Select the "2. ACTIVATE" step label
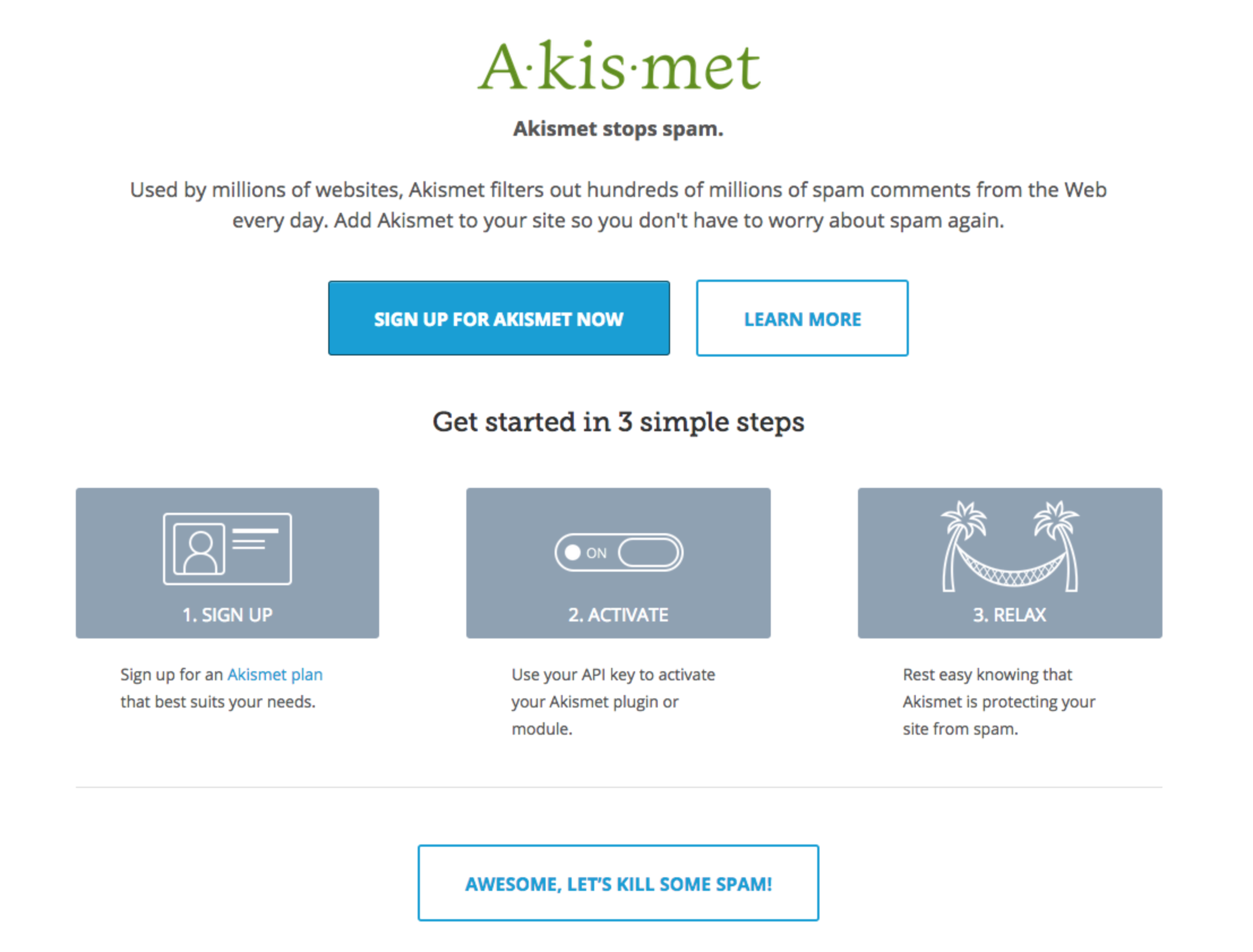Viewport: 1253px width, 952px height. 619,615
